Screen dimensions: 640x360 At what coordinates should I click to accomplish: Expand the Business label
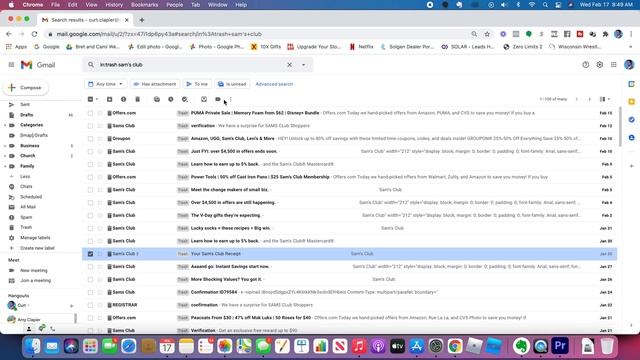point(5,146)
